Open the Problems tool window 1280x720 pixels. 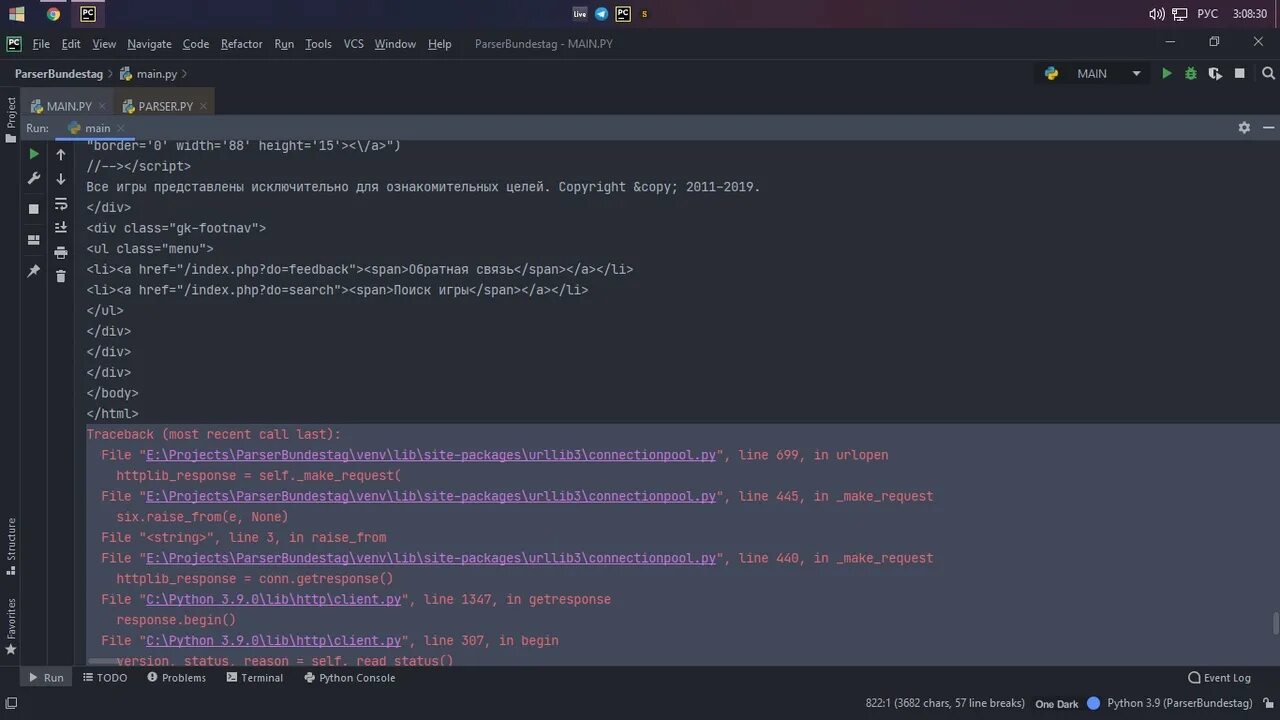pos(177,677)
